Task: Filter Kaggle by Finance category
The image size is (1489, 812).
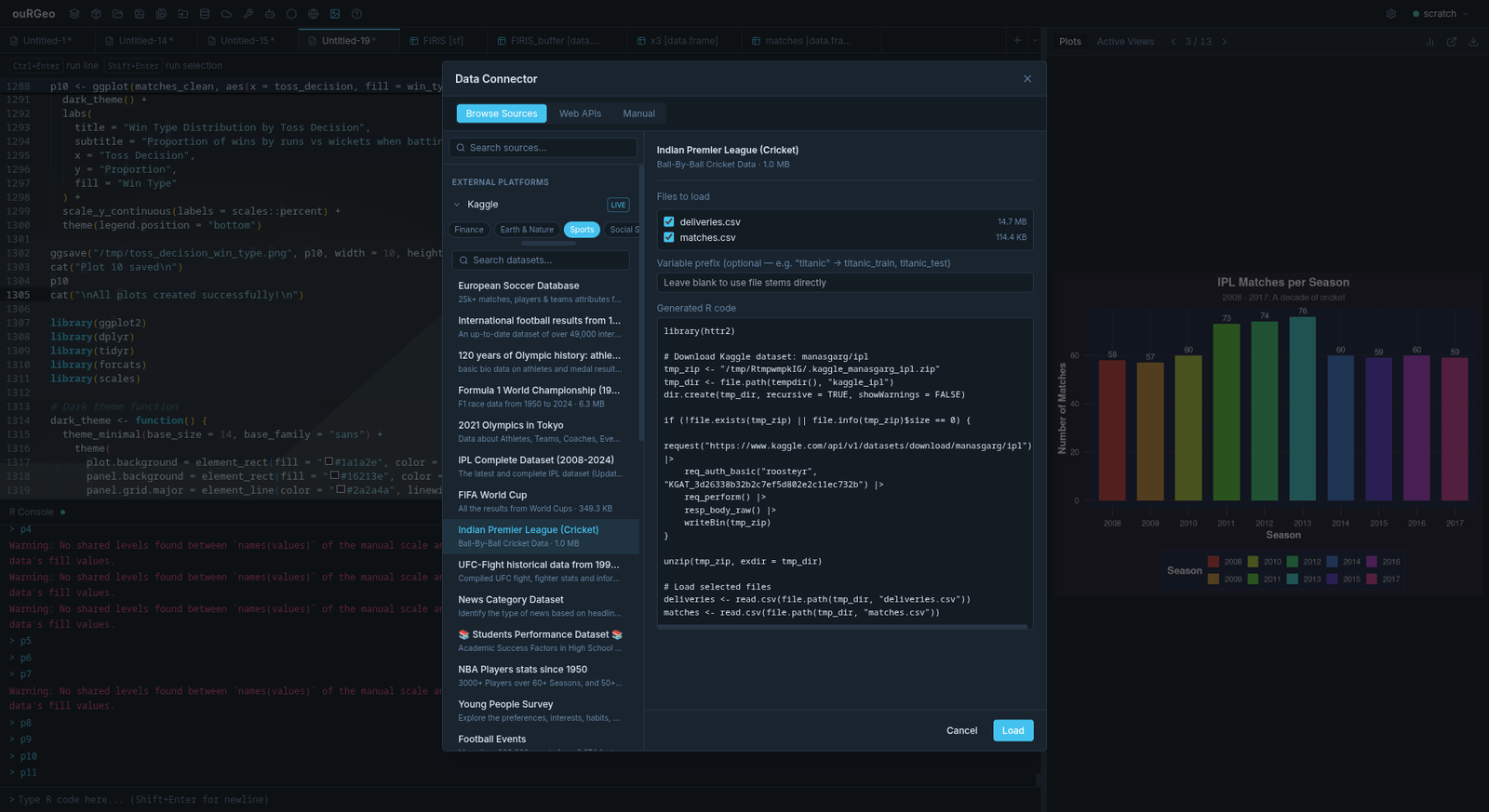Action: coord(469,230)
